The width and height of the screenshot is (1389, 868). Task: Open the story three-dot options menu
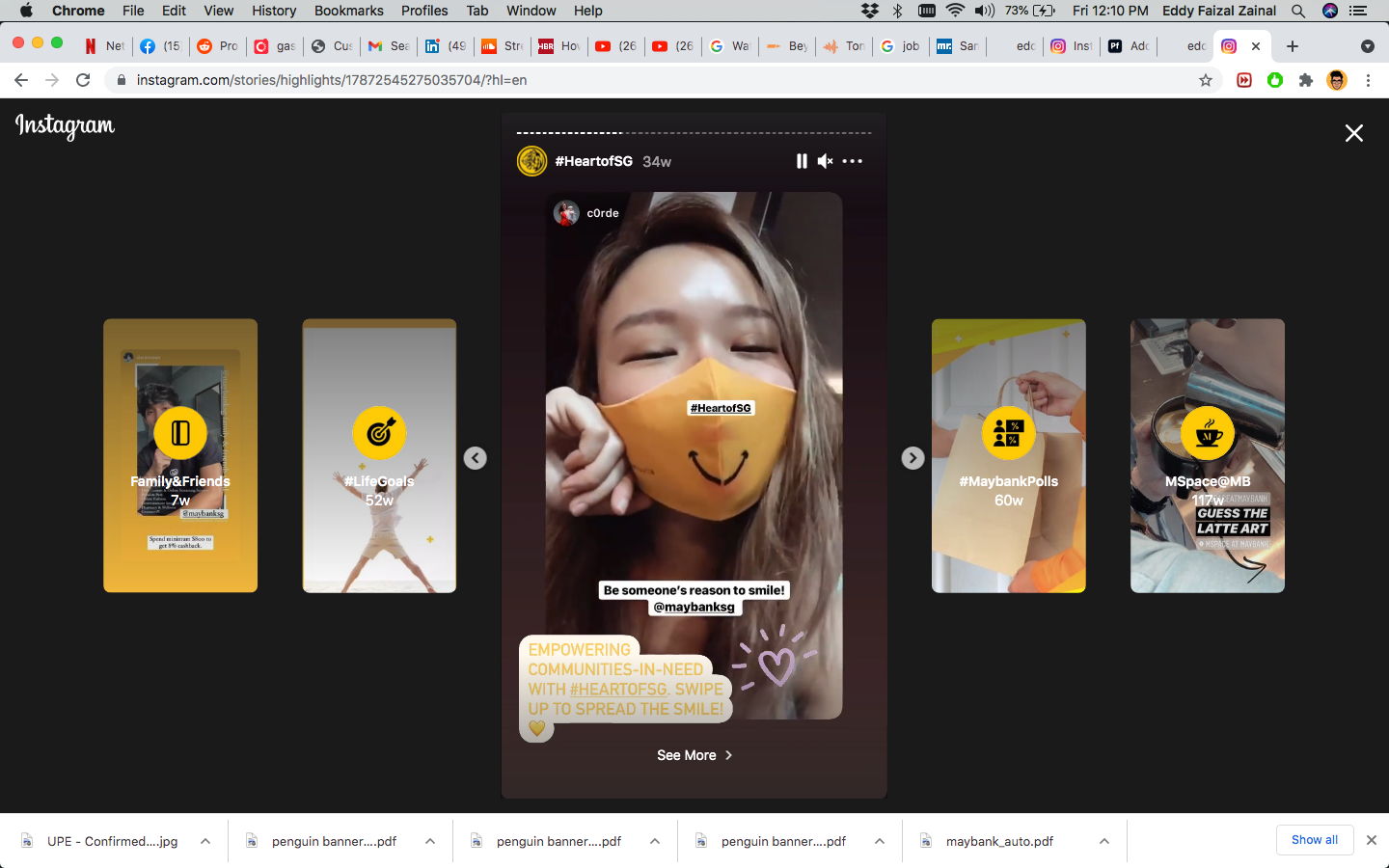853,161
